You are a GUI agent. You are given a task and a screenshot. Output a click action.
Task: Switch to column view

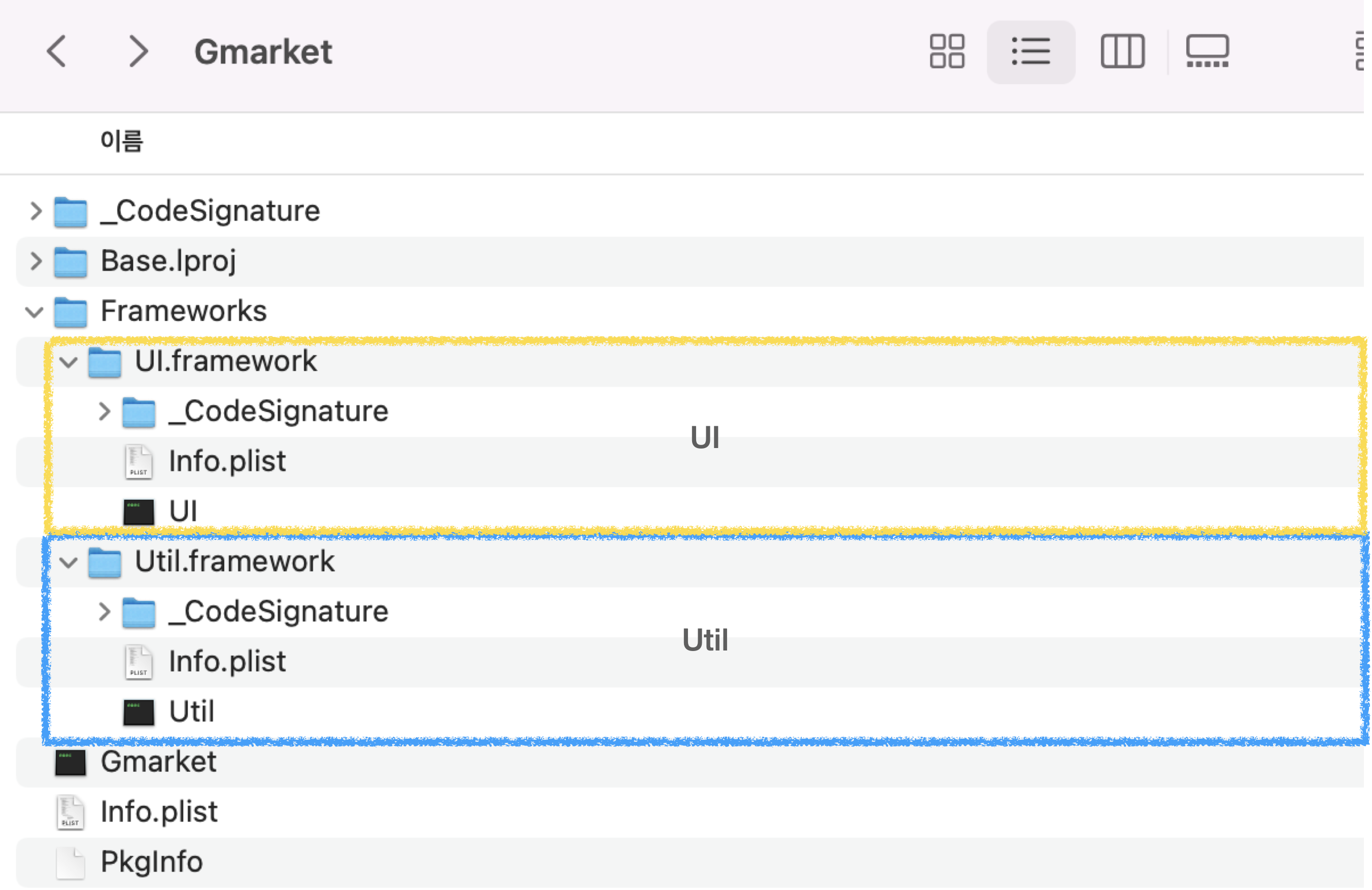coord(1122,52)
